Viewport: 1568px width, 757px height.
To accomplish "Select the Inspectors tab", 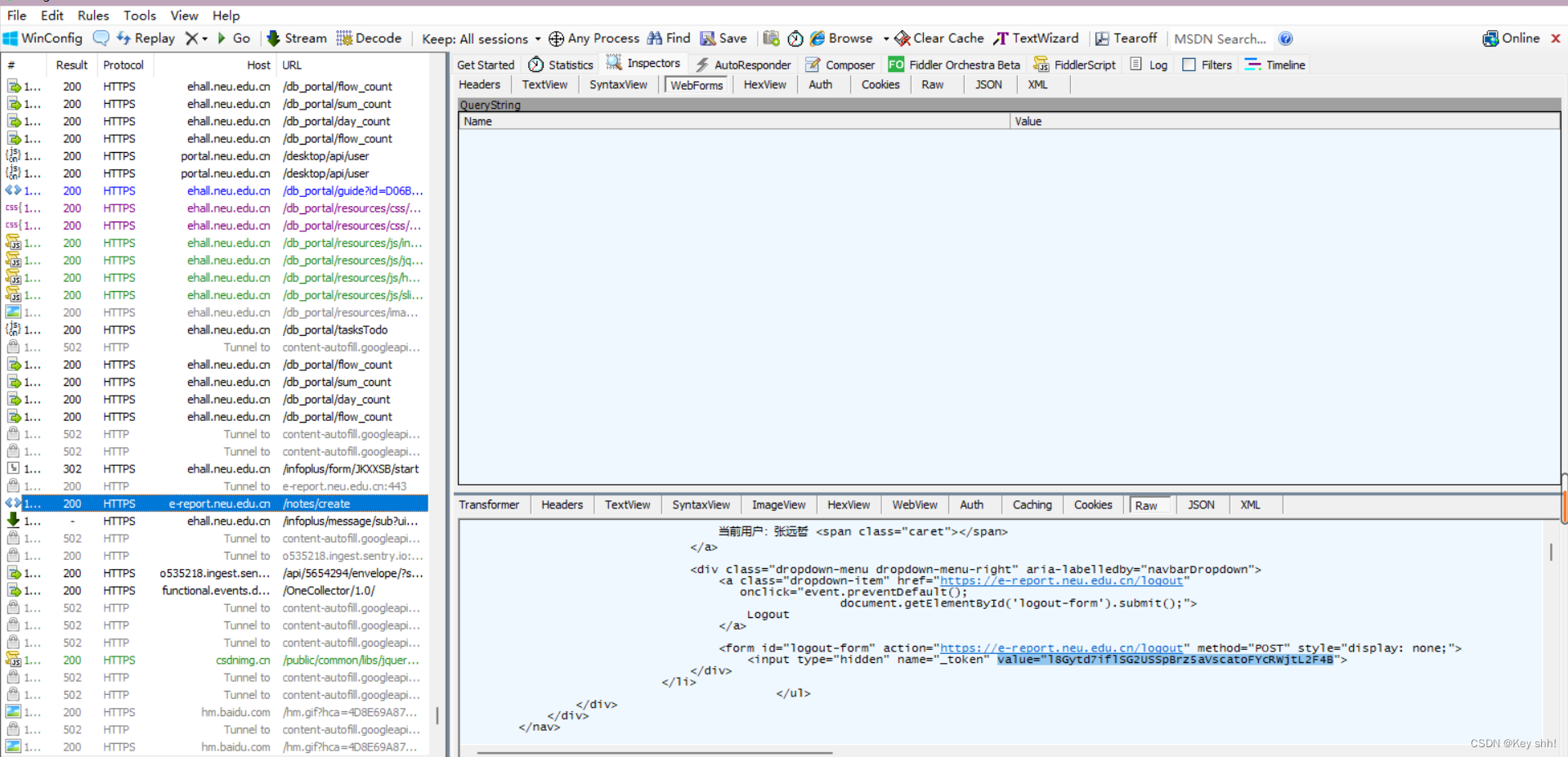I will pyautogui.click(x=643, y=63).
